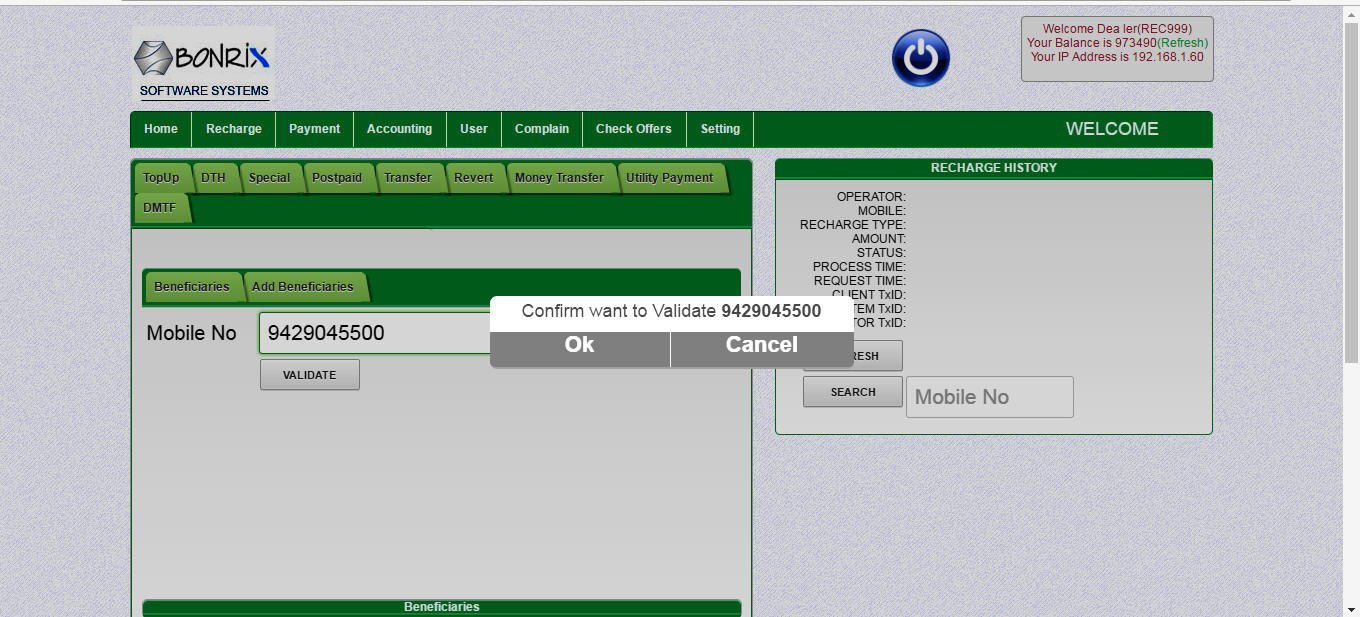Switch to the Postpaid tab
The width and height of the screenshot is (1360, 617).
336,178
